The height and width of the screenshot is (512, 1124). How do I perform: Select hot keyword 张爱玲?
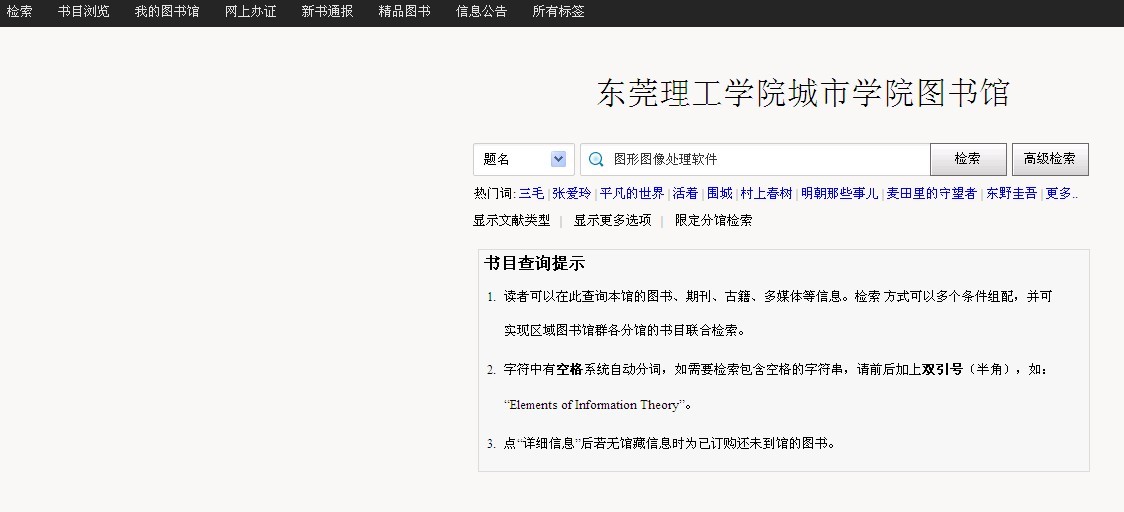tap(571, 194)
